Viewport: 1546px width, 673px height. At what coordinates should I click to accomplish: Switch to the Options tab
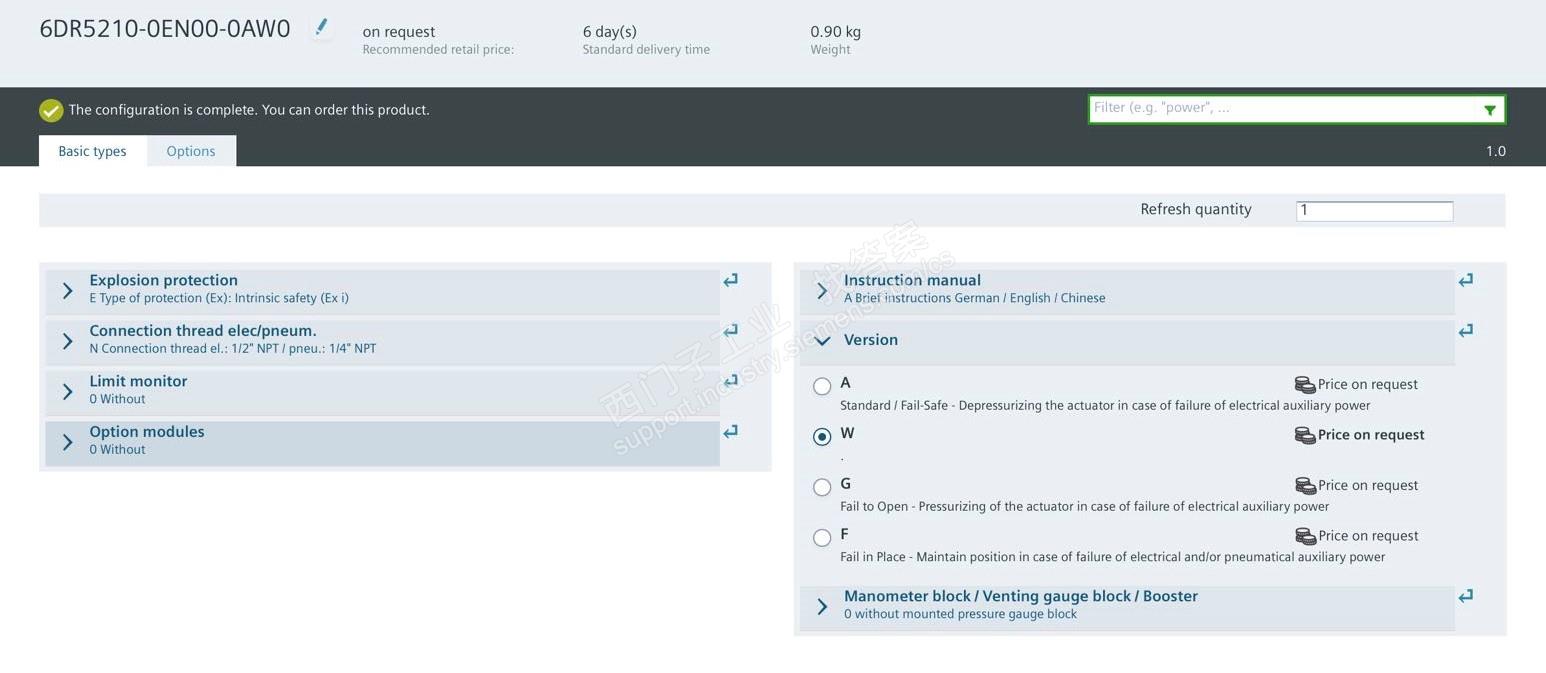tap(191, 151)
